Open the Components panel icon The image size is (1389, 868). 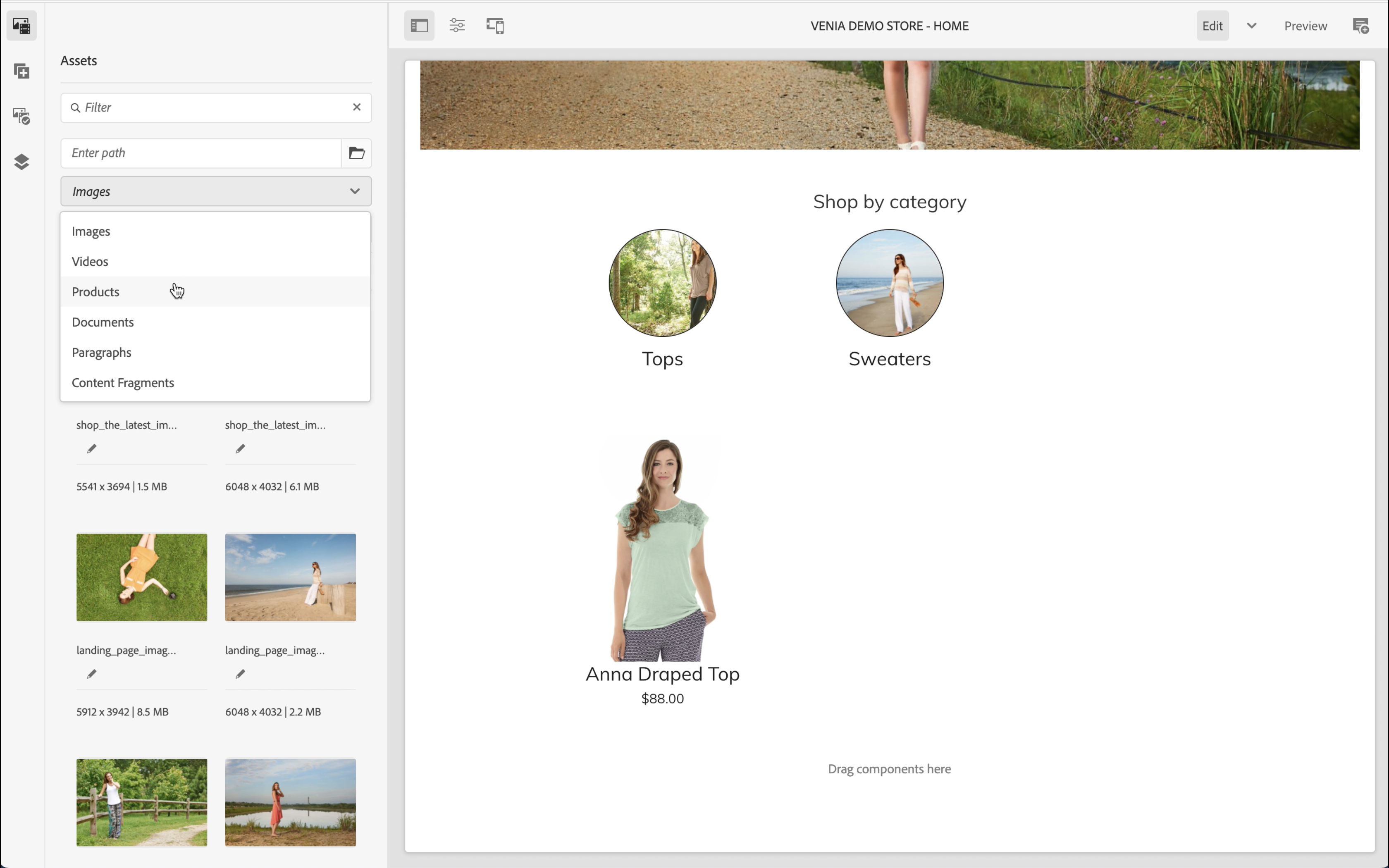pyautogui.click(x=21, y=71)
